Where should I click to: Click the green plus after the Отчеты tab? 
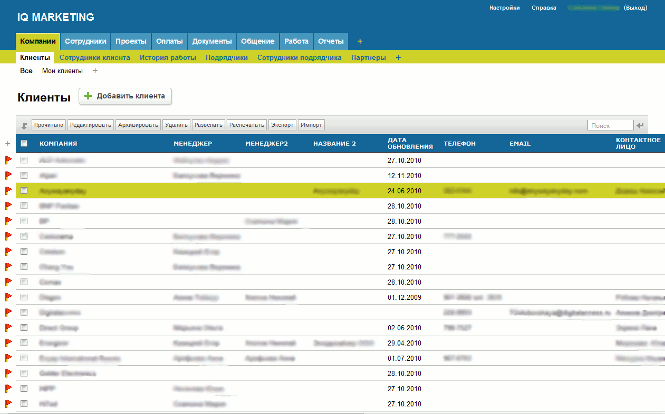pos(360,42)
